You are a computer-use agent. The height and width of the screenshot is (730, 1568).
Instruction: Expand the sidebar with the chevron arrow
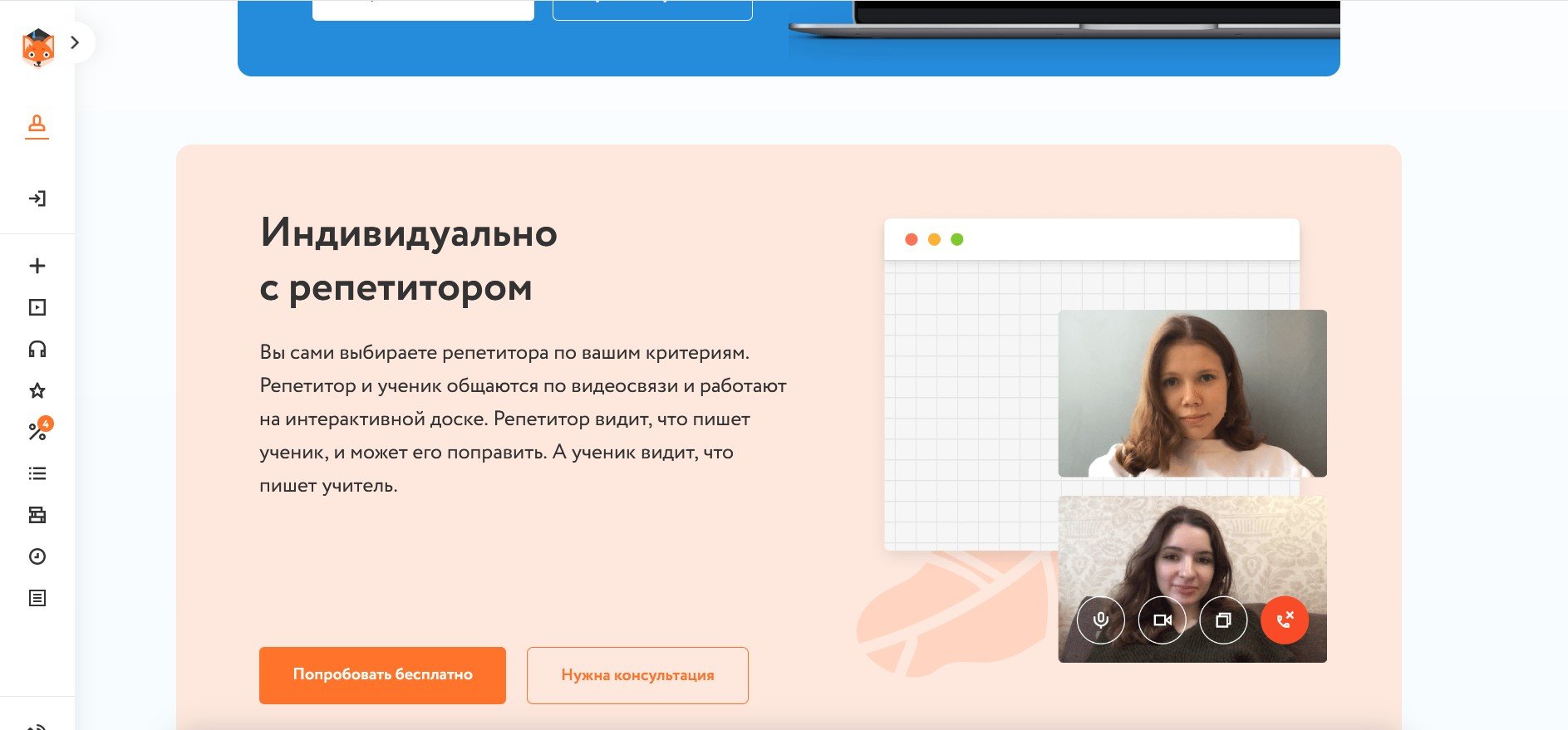coord(75,42)
